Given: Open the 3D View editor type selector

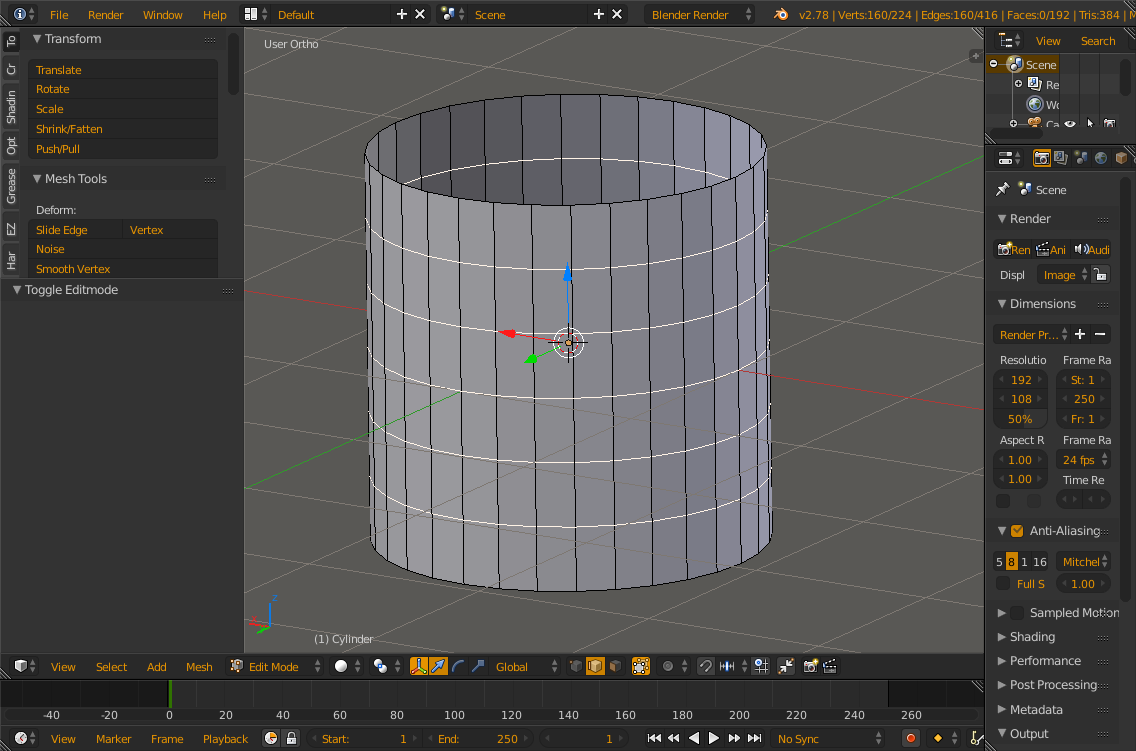Looking at the screenshot, I should coord(25,666).
